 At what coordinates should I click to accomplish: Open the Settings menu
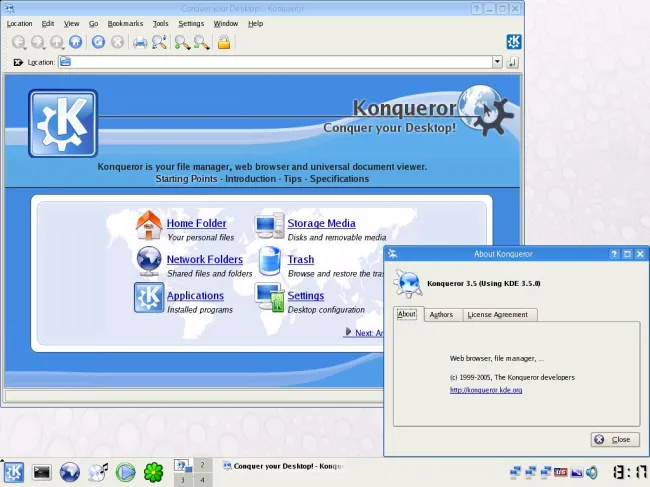191,24
